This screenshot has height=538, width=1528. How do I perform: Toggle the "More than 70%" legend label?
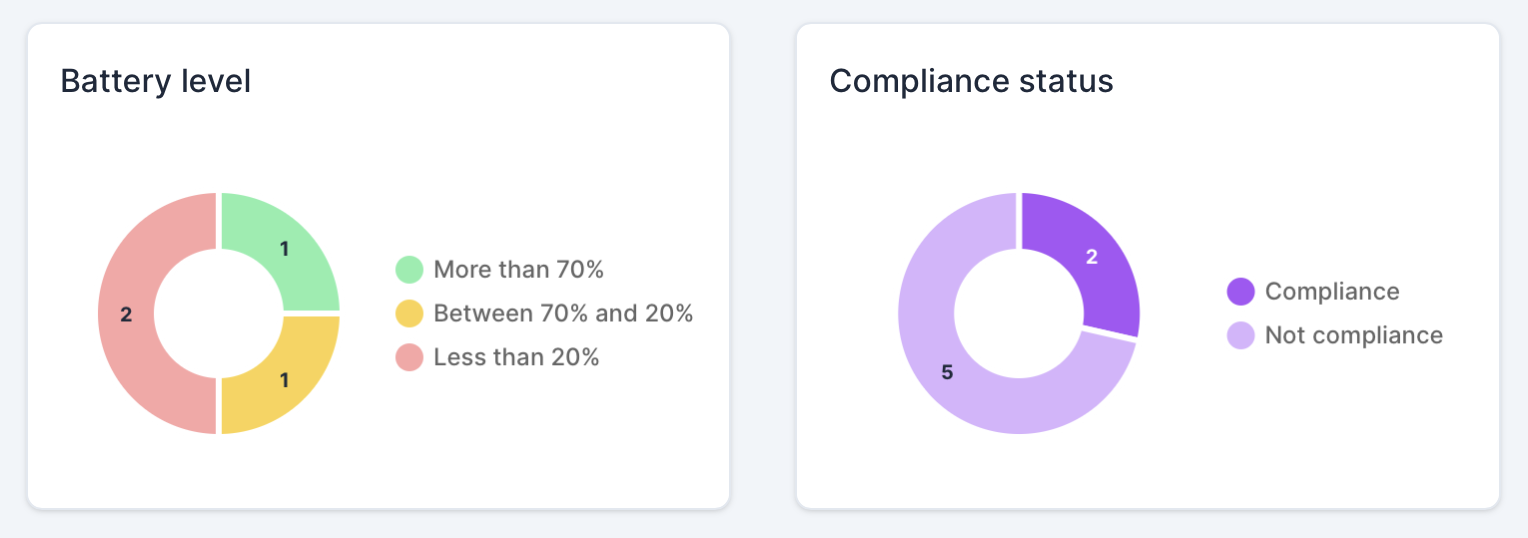coord(518,270)
